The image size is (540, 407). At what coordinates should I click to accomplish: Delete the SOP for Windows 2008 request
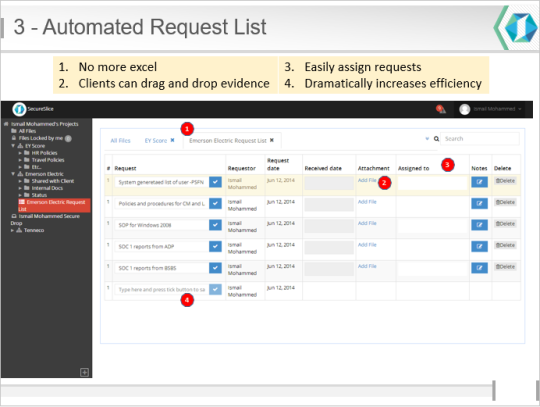tap(505, 224)
